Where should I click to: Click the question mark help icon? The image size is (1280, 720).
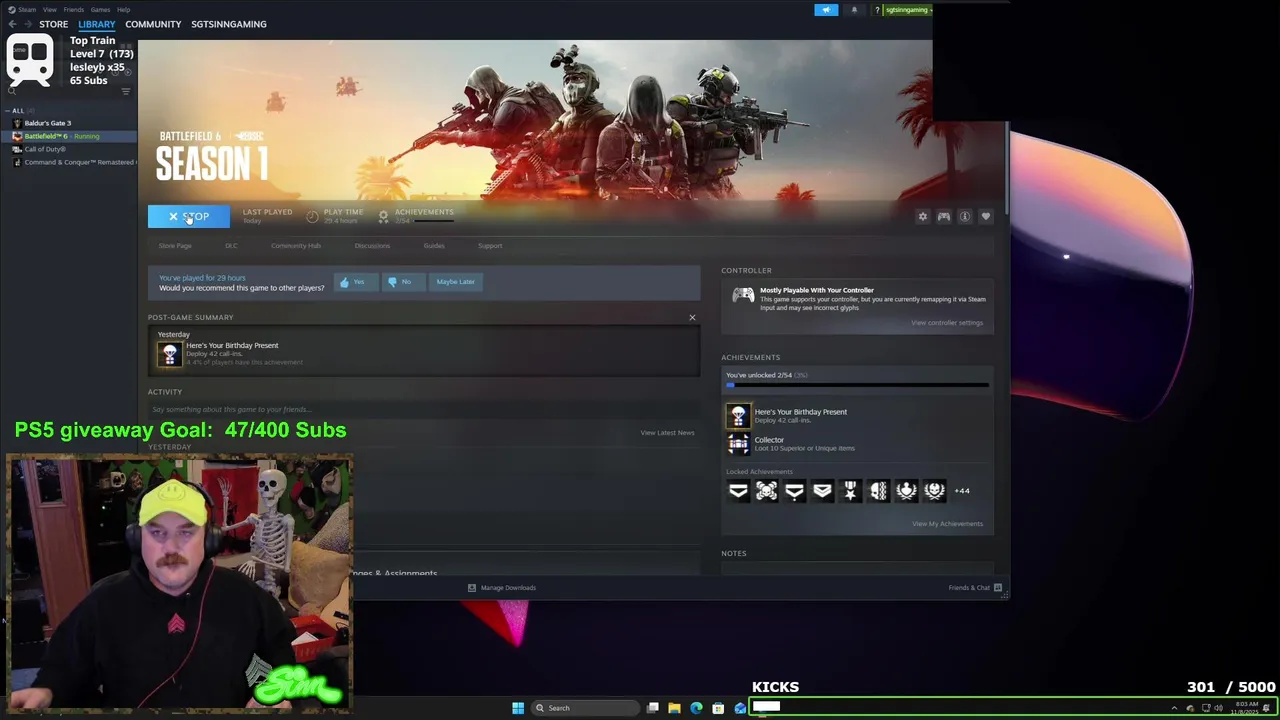(x=877, y=10)
